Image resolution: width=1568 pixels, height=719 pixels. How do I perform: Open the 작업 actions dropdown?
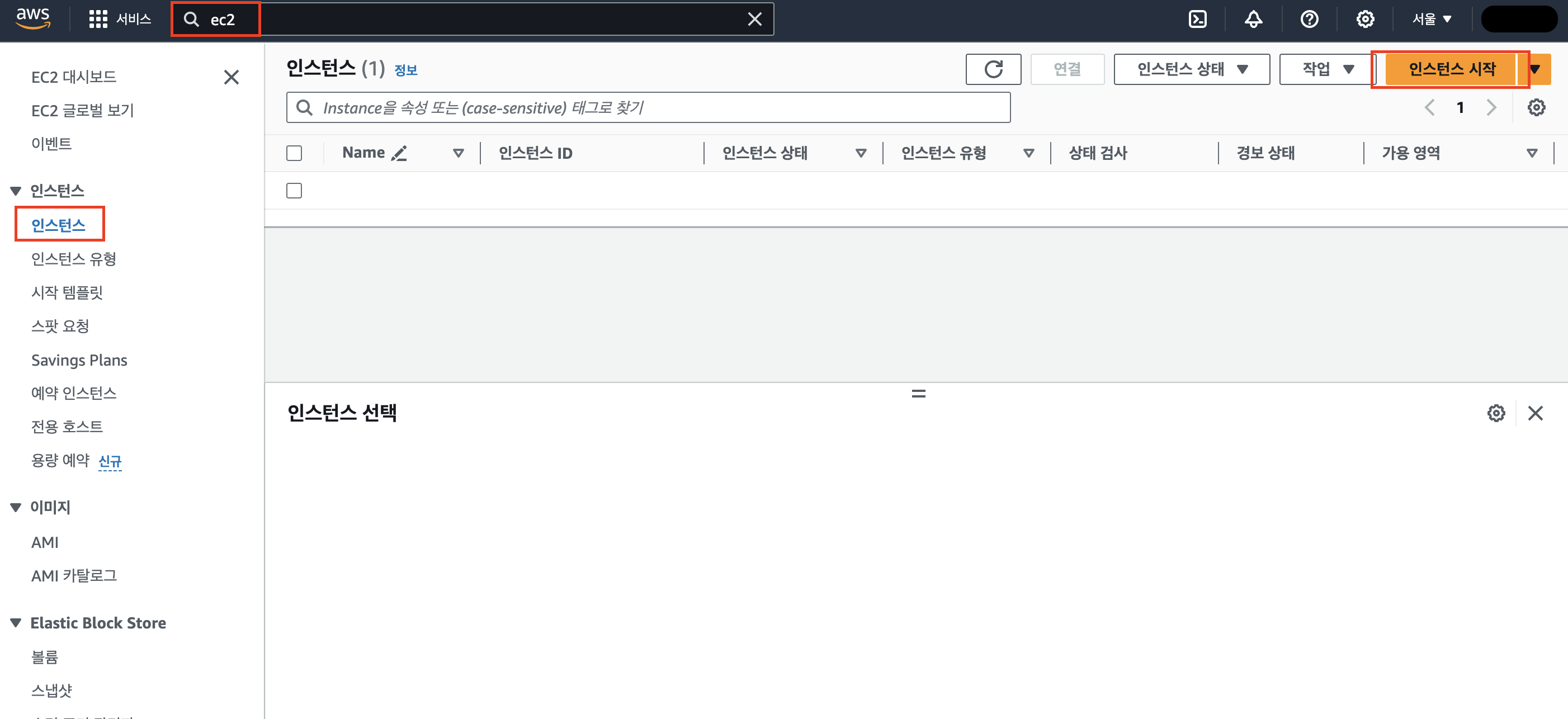click(1327, 69)
